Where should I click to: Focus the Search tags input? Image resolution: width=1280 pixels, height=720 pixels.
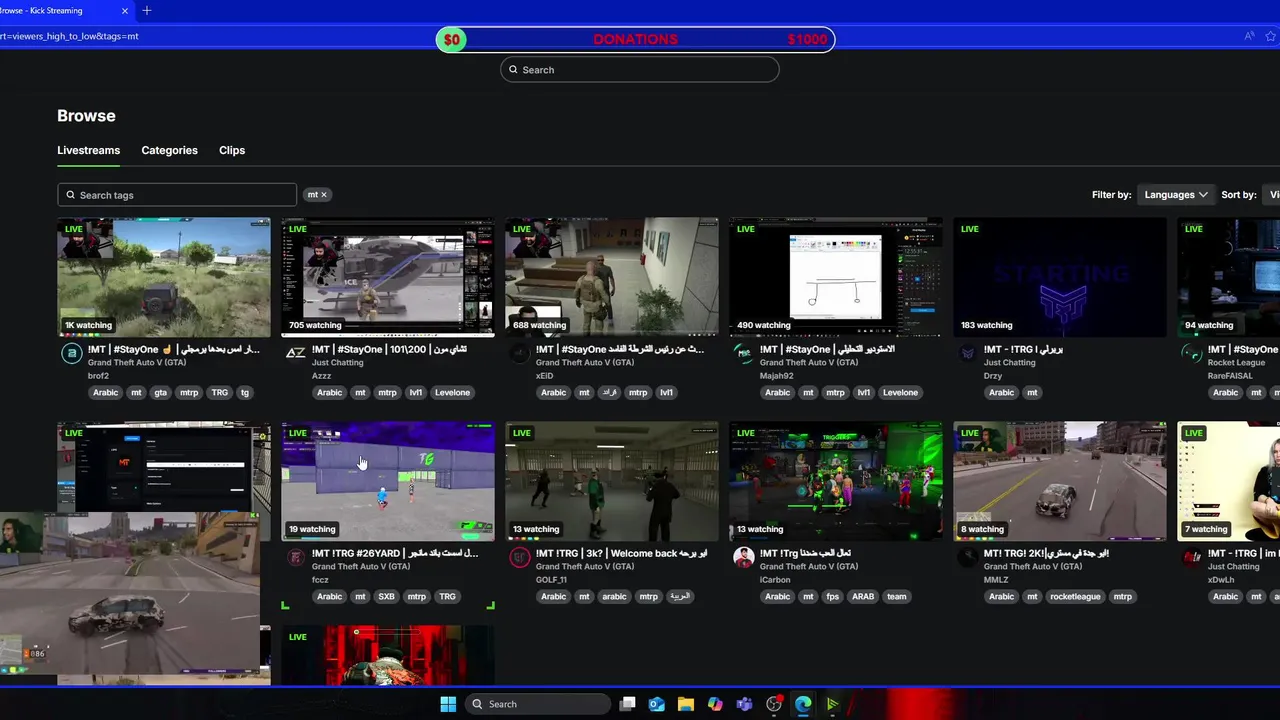point(177,195)
